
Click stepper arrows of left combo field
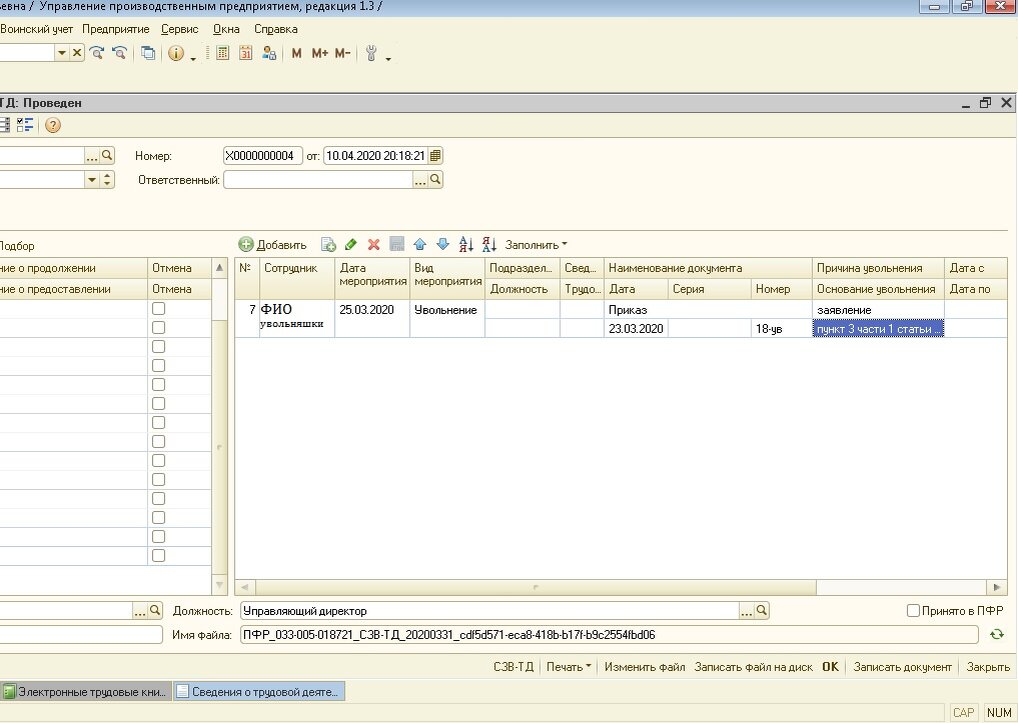pyautogui.click(x=108, y=179)
